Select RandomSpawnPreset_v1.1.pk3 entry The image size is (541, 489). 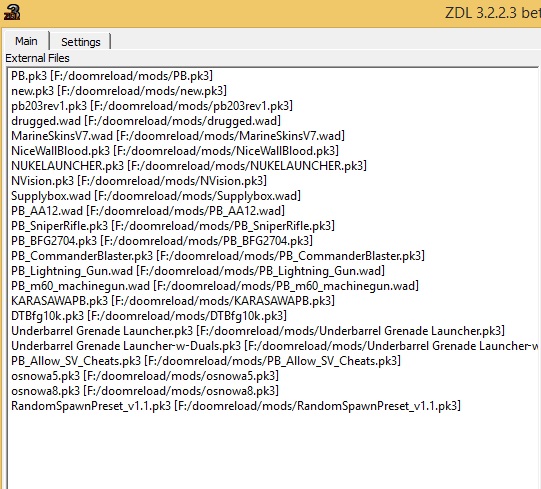(236, 406)
